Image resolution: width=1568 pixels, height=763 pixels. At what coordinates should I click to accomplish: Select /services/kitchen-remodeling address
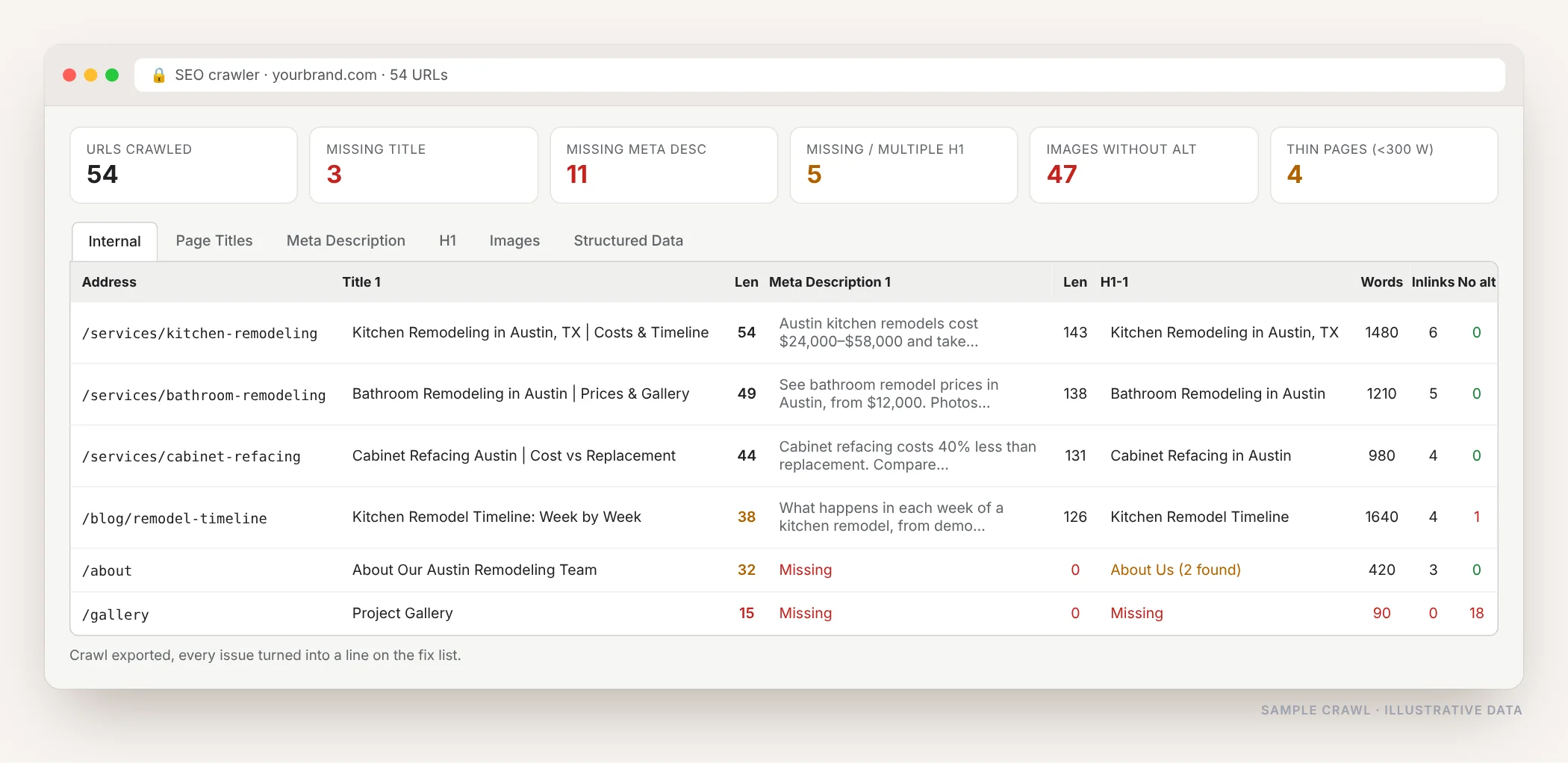click(x=199, y=333)
